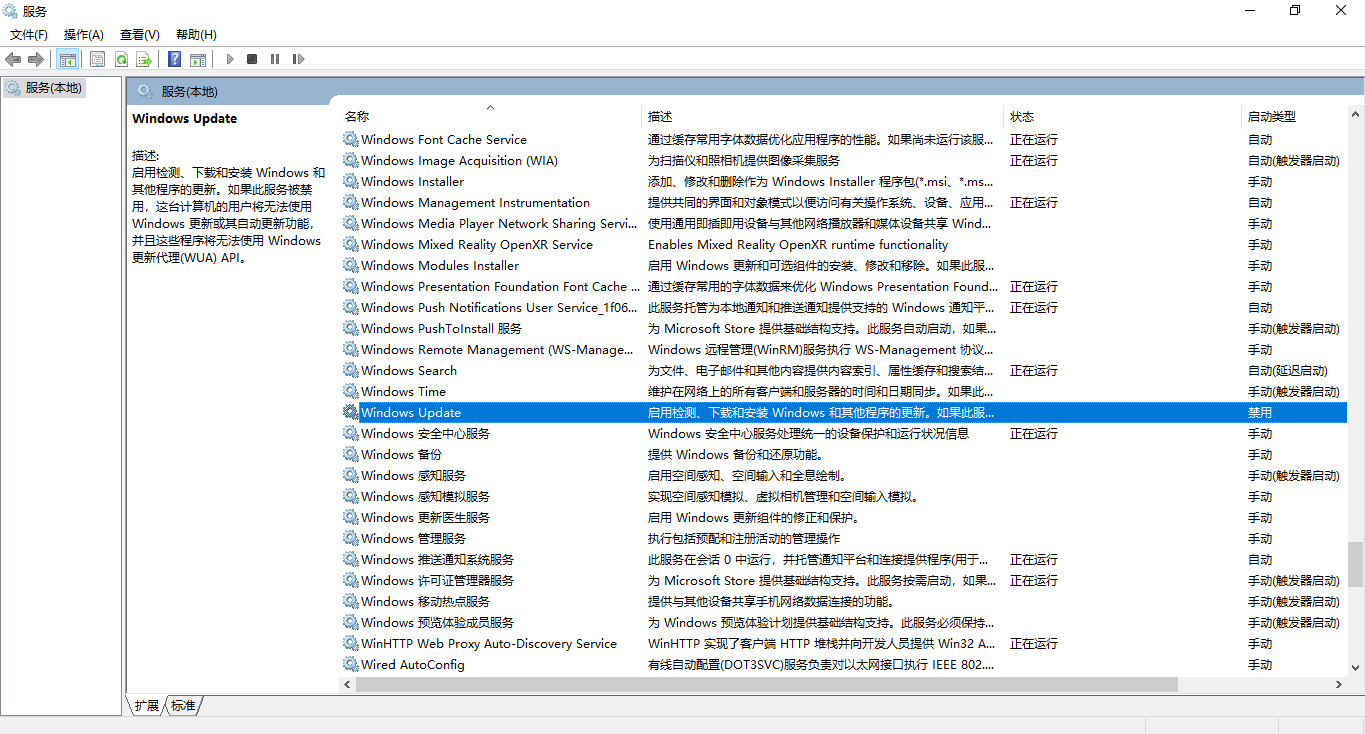The width and height of the screenshot is (1365, 734).
Task: Select Windows 推送通知系统服务 row
Action: (844, 559)
